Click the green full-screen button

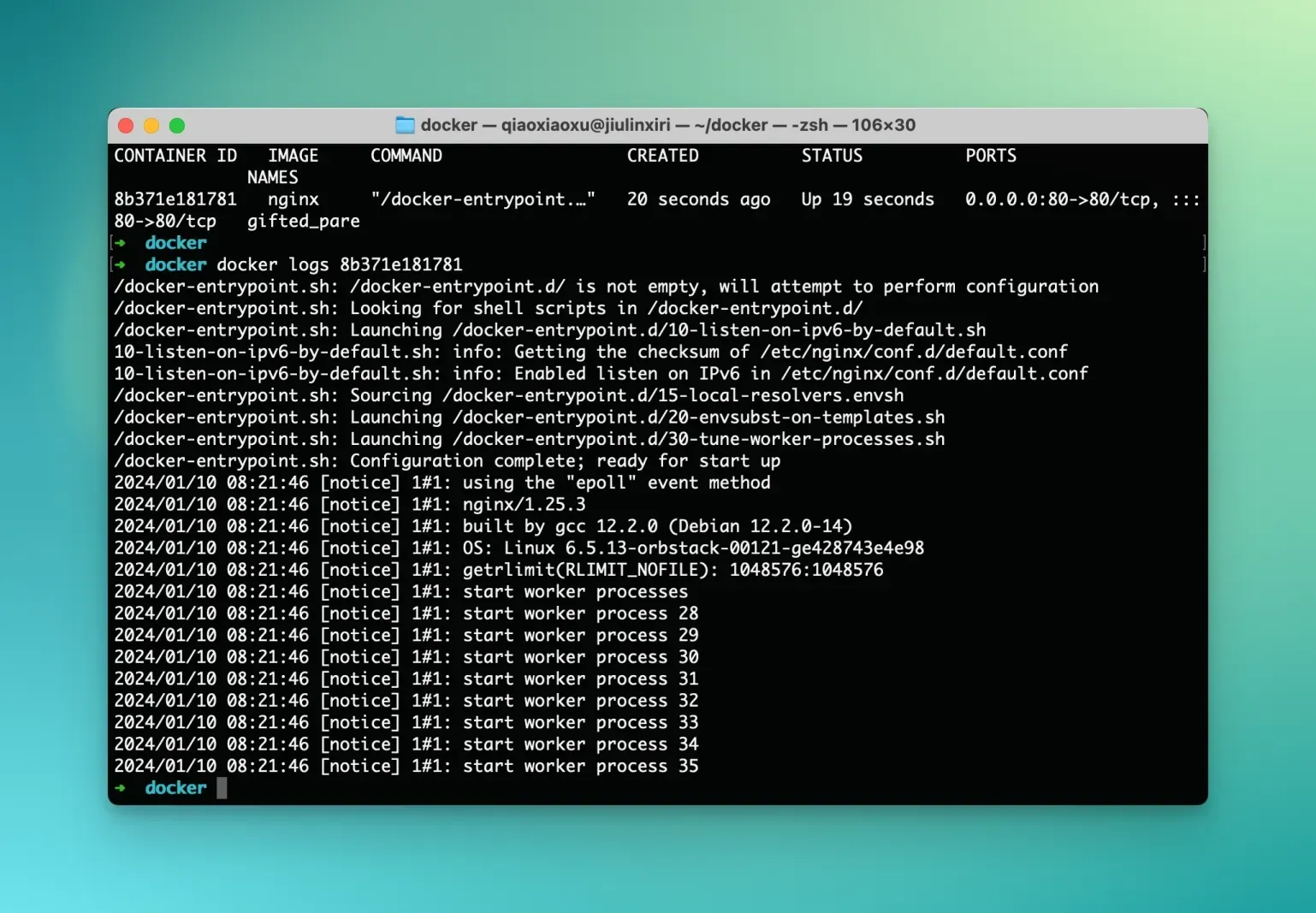176,125
